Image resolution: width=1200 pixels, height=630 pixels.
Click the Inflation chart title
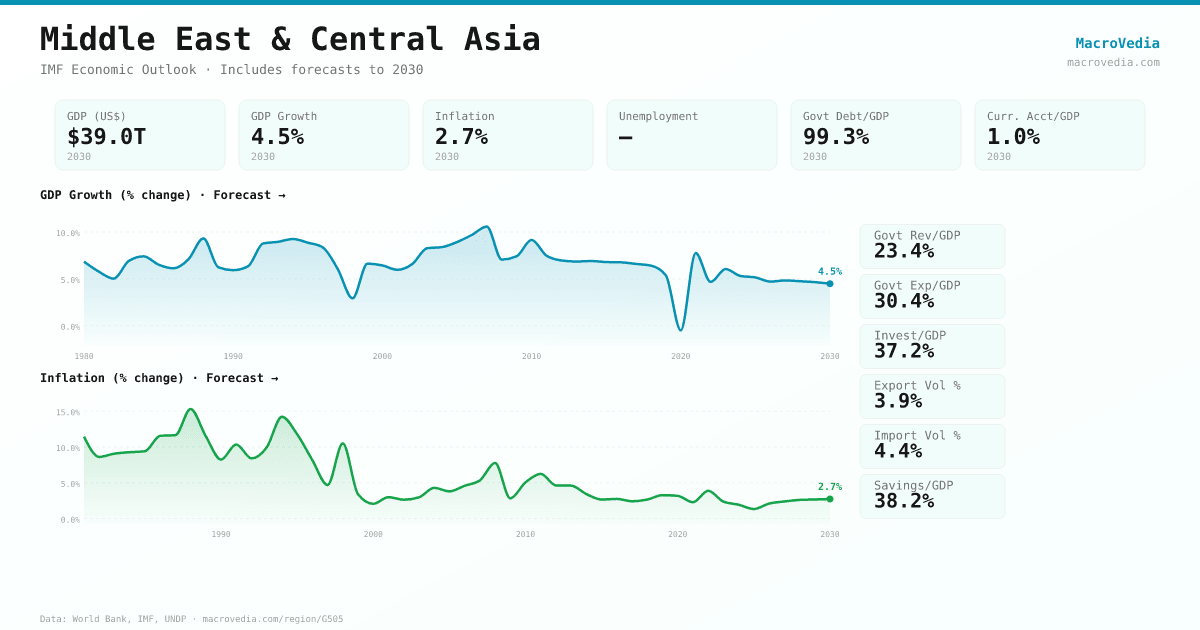click(x=159, y=378)
